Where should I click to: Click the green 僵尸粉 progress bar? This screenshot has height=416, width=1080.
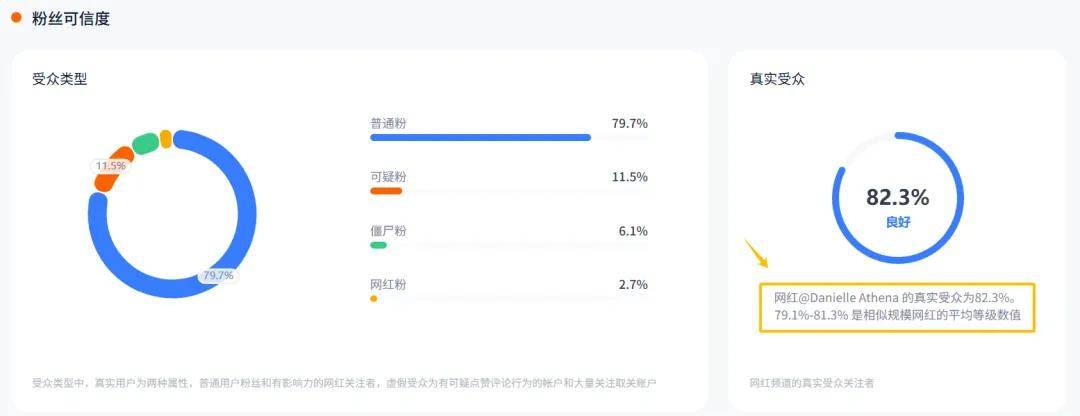pyautogui.click(x=378, y=245)
